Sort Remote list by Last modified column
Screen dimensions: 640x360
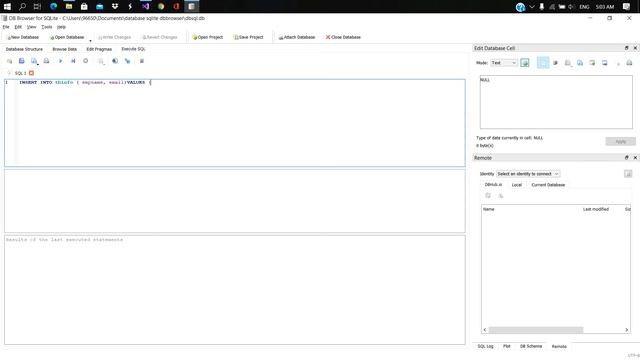point(596,209)
